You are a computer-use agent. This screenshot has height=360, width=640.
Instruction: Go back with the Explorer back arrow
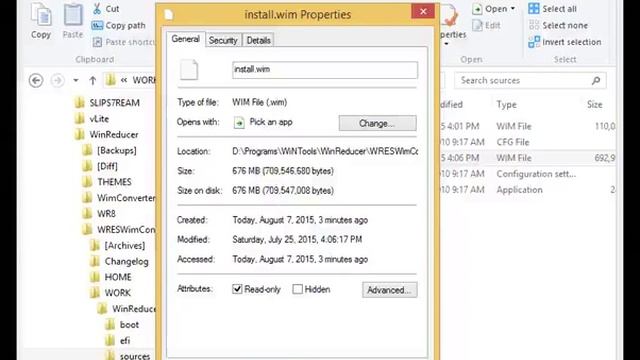click(36, 80)
